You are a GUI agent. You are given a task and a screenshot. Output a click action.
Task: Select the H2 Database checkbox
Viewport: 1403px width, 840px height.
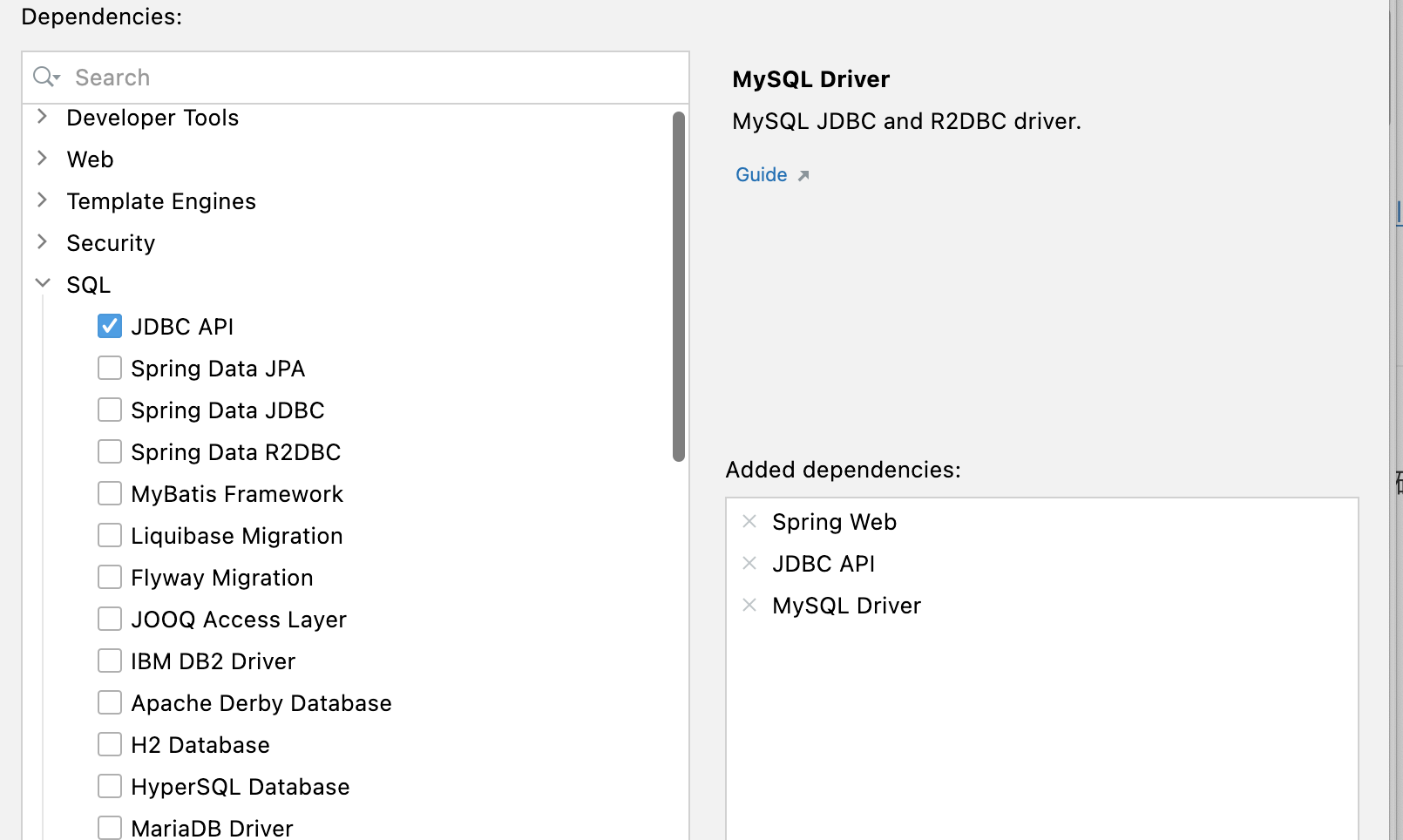pos(110,745)
